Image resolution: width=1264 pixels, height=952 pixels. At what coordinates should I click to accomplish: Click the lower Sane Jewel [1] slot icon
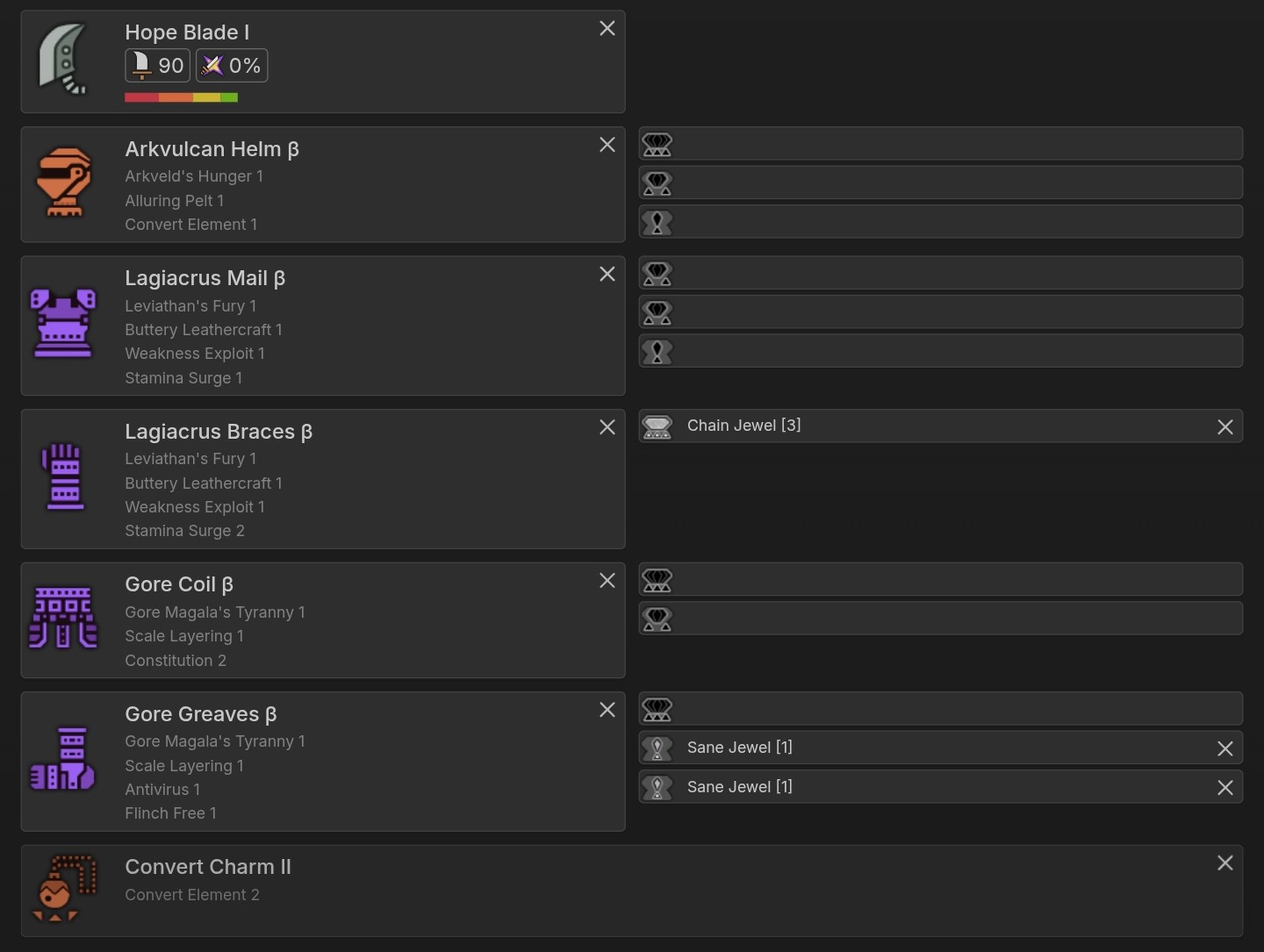657,788
